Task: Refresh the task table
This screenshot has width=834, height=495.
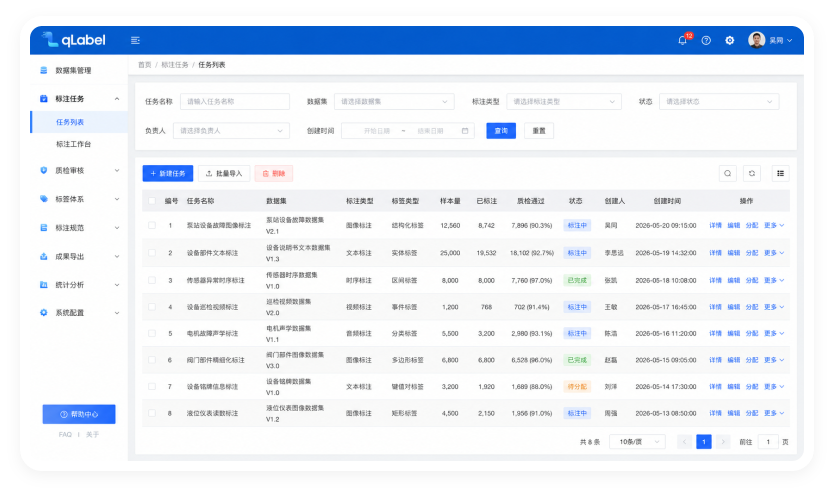Action: pyautogui.click(x=752, y=173)
